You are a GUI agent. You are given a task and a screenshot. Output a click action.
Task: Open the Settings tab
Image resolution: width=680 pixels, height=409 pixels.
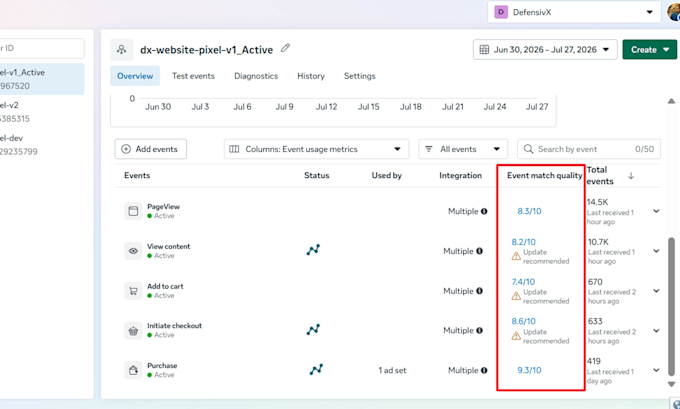[360, 76]
